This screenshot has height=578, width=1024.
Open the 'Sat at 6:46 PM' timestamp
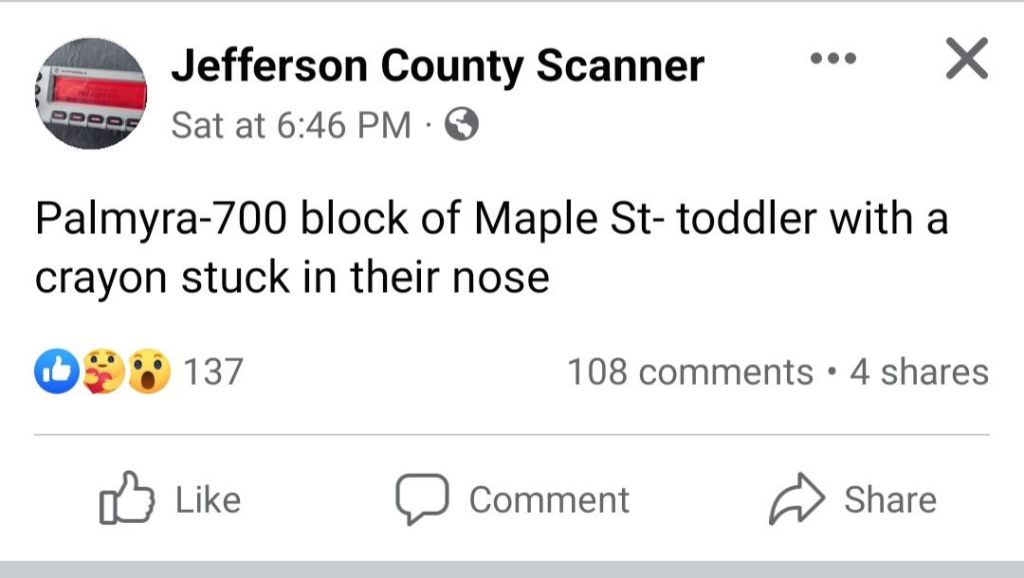(x=291, y=125)
